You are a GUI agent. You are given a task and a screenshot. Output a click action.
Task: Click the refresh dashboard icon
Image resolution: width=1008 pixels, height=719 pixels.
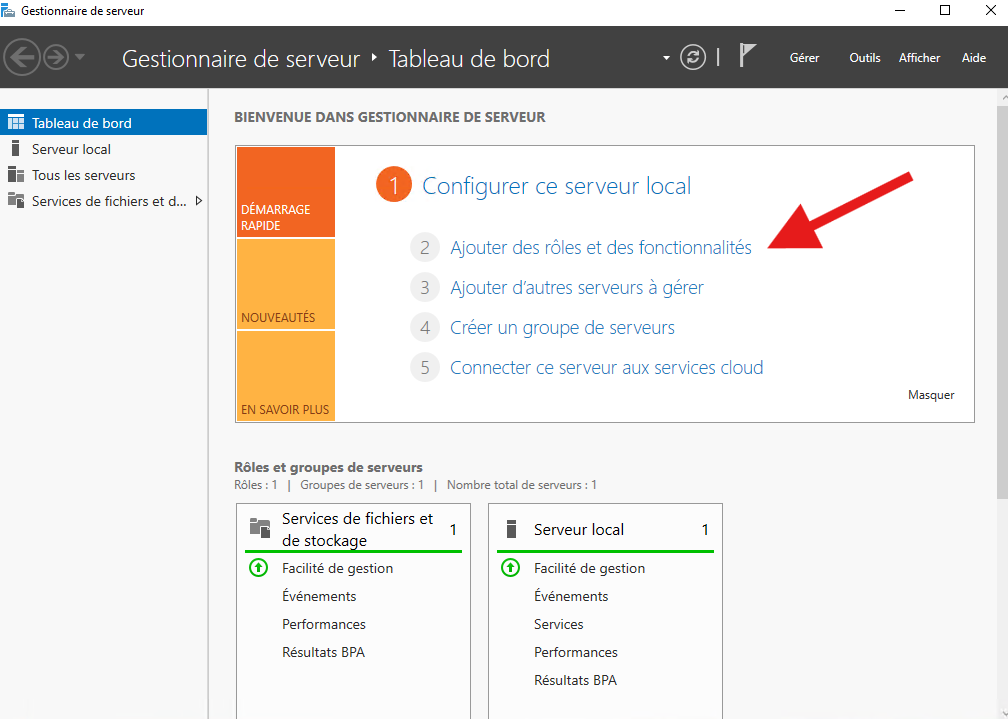click(693, 58)
